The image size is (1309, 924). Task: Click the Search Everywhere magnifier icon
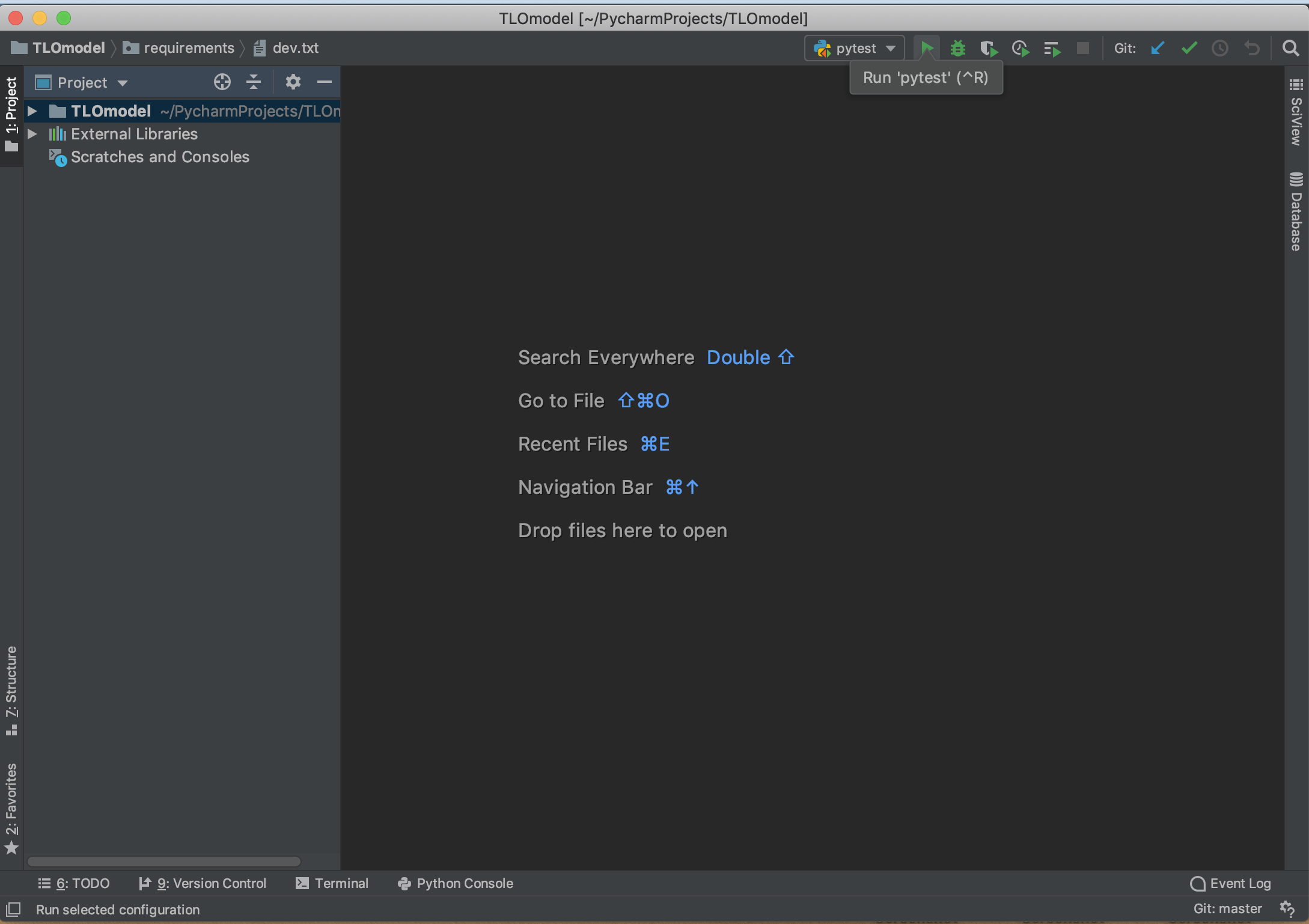coord(1291,47)
